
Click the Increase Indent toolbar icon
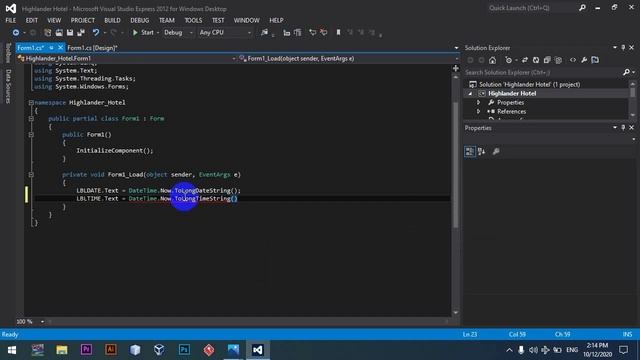pos(298,32)
